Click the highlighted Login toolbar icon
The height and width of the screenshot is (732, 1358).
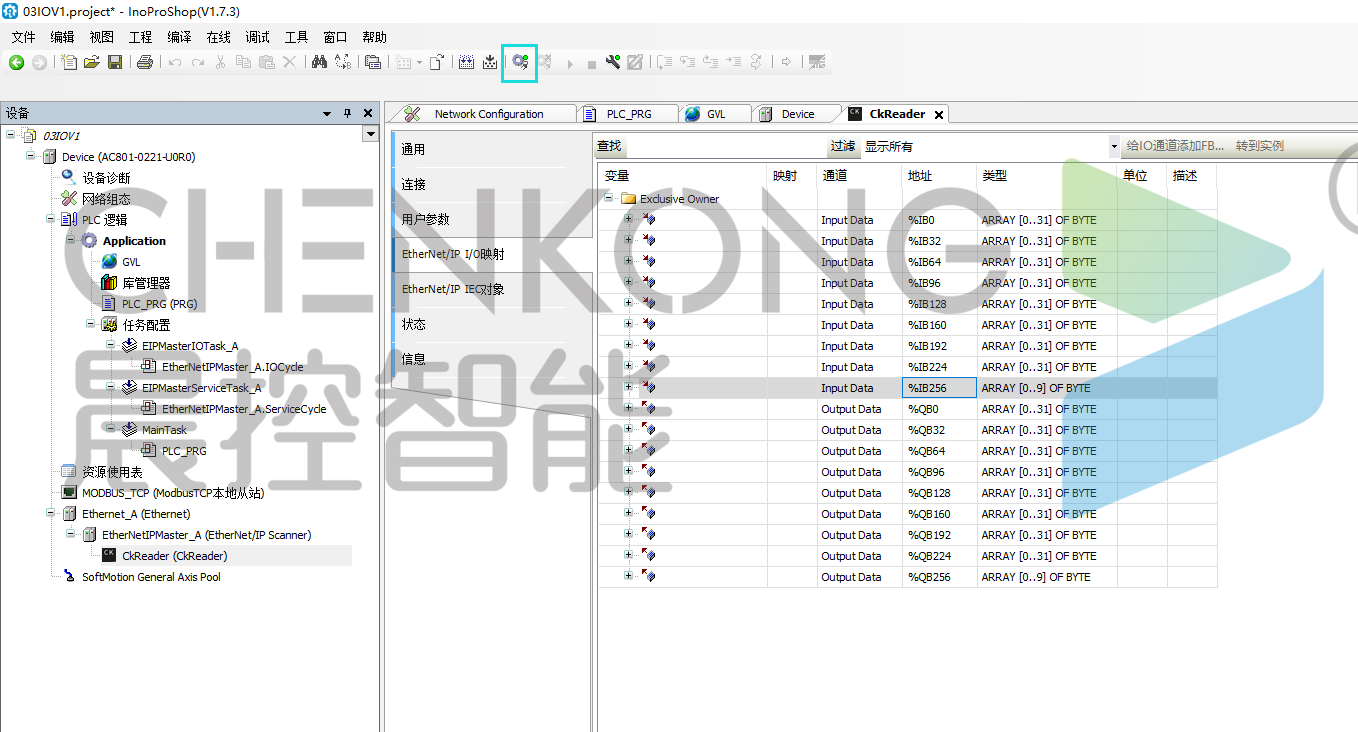click(x=519, y=62)
